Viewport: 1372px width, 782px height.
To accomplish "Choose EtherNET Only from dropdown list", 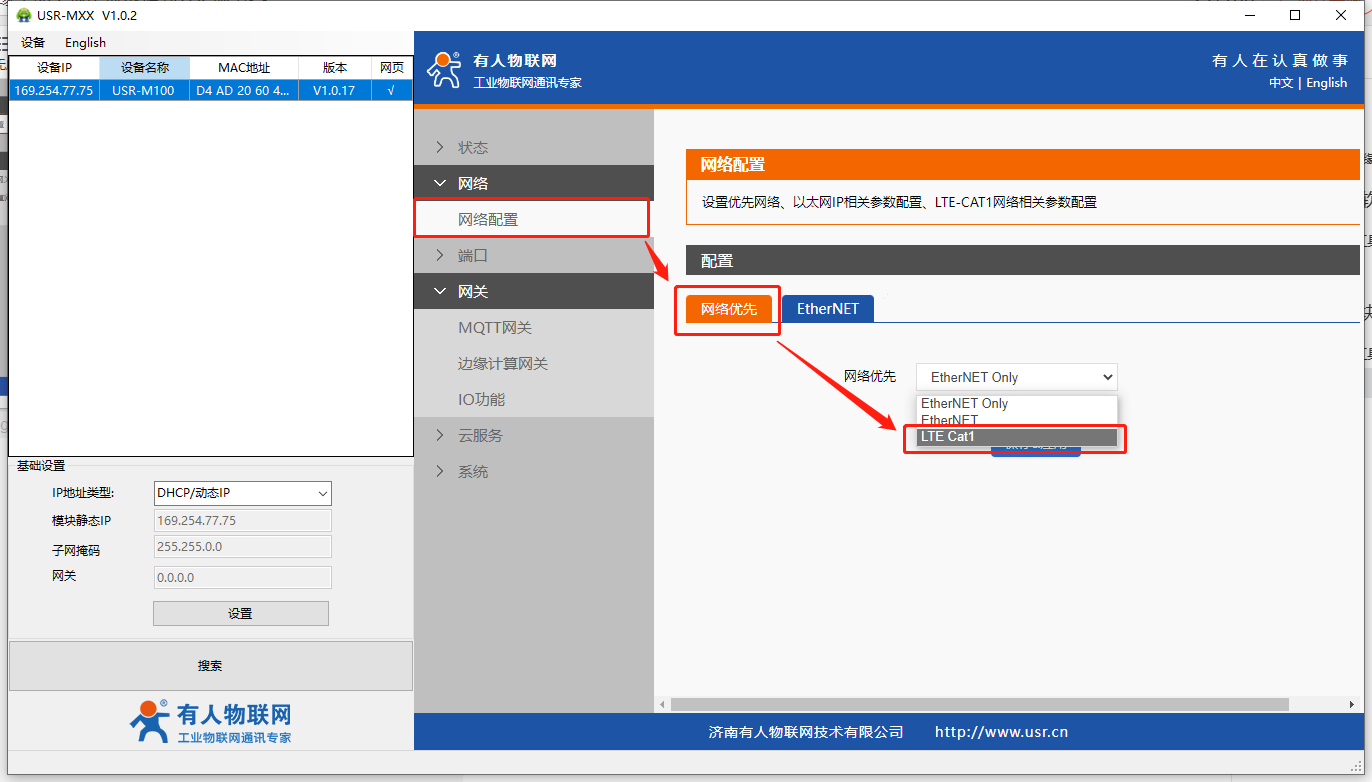I will (1017, 403).
